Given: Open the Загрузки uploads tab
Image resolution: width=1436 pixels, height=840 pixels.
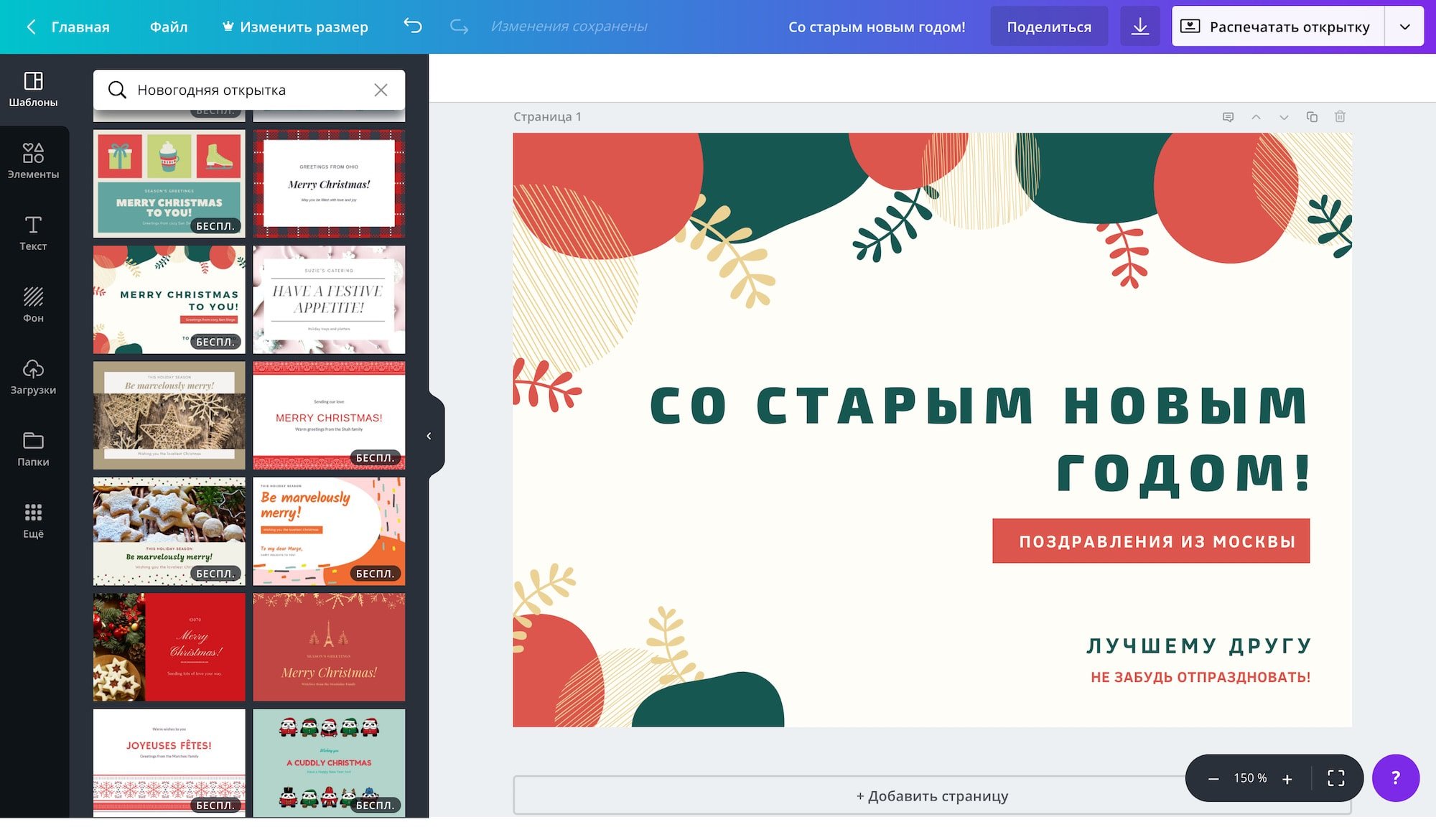Looking at the screenshot, I should [33, 377].
